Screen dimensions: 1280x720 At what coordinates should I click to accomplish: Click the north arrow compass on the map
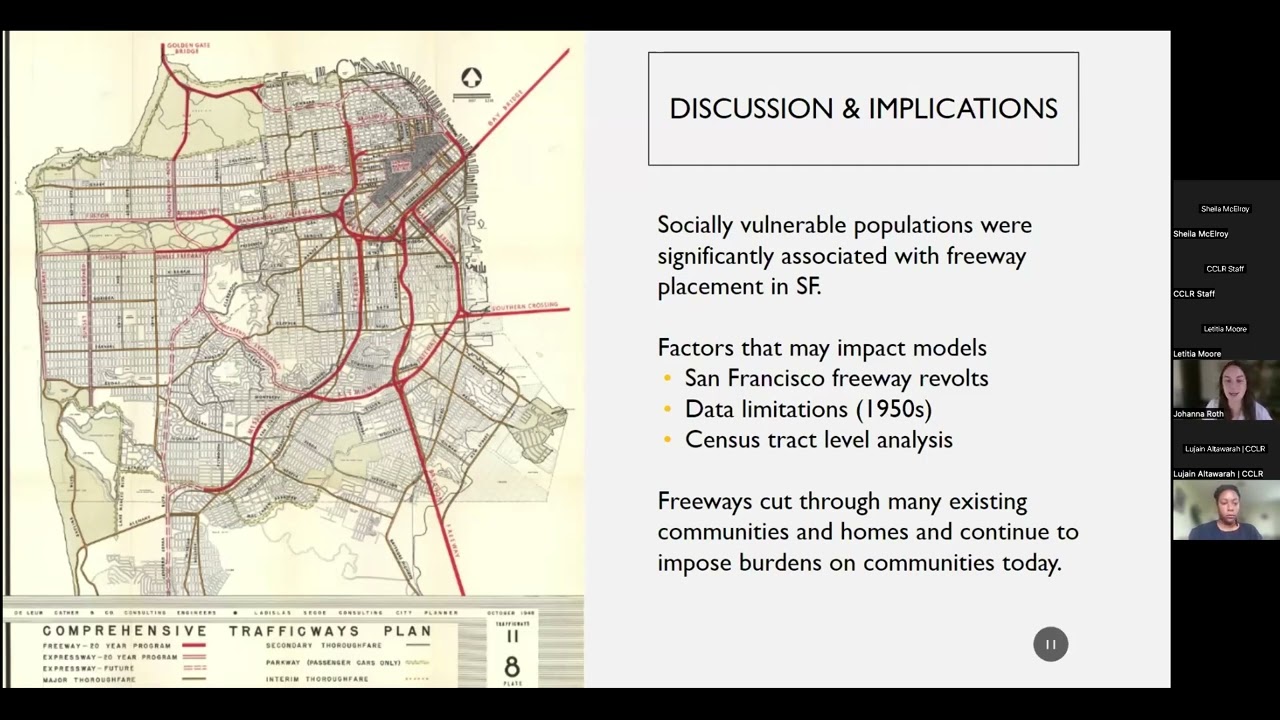coord(471,79)
